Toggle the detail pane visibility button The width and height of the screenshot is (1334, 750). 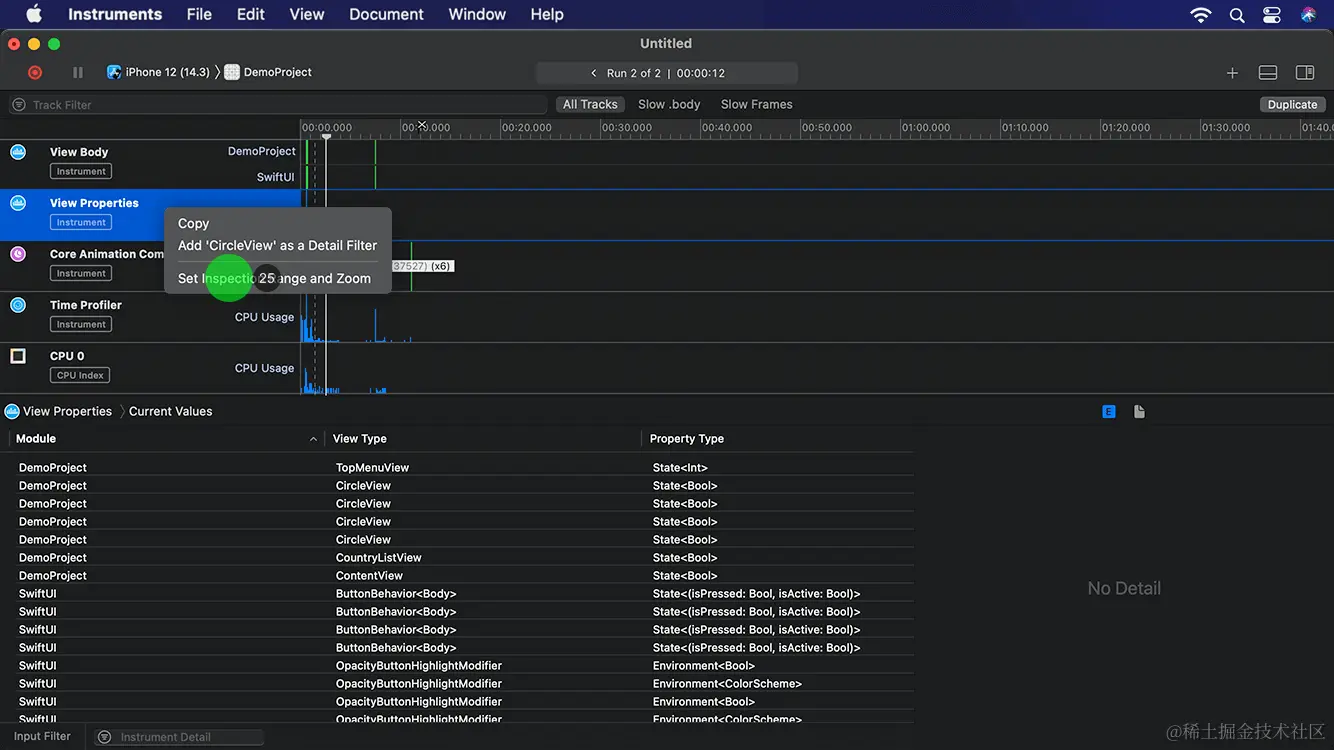click(x=1268, y=73)
